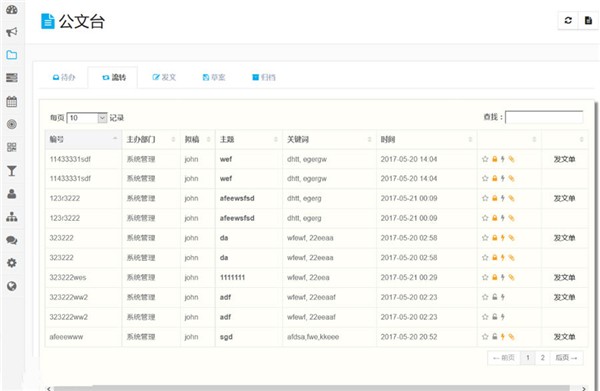Open the QR code icon in sidebar
The image size is (600, 391).
coord(12,147)
